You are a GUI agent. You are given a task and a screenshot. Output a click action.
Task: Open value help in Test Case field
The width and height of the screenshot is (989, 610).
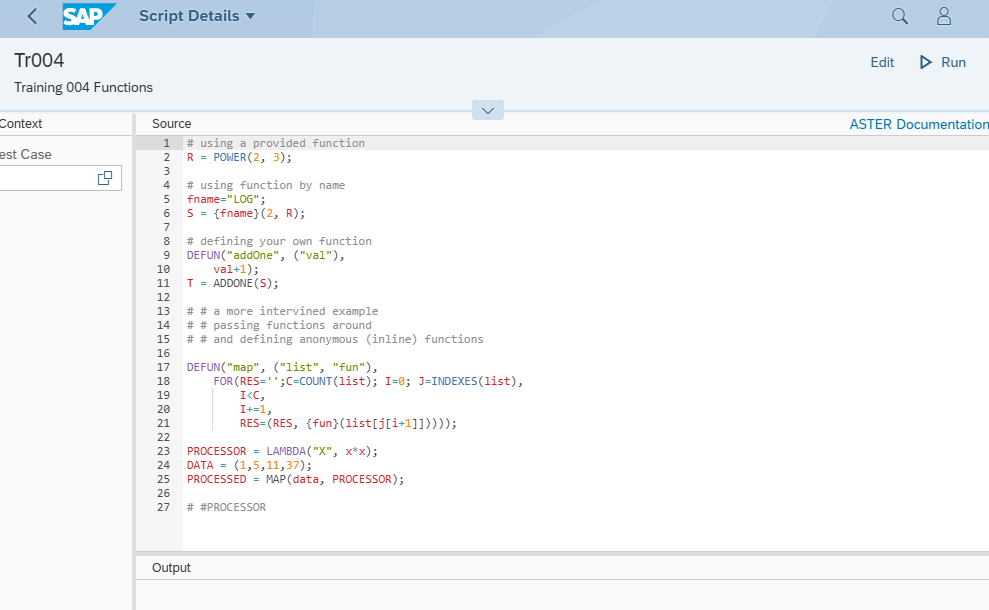(x=105, y=178)
